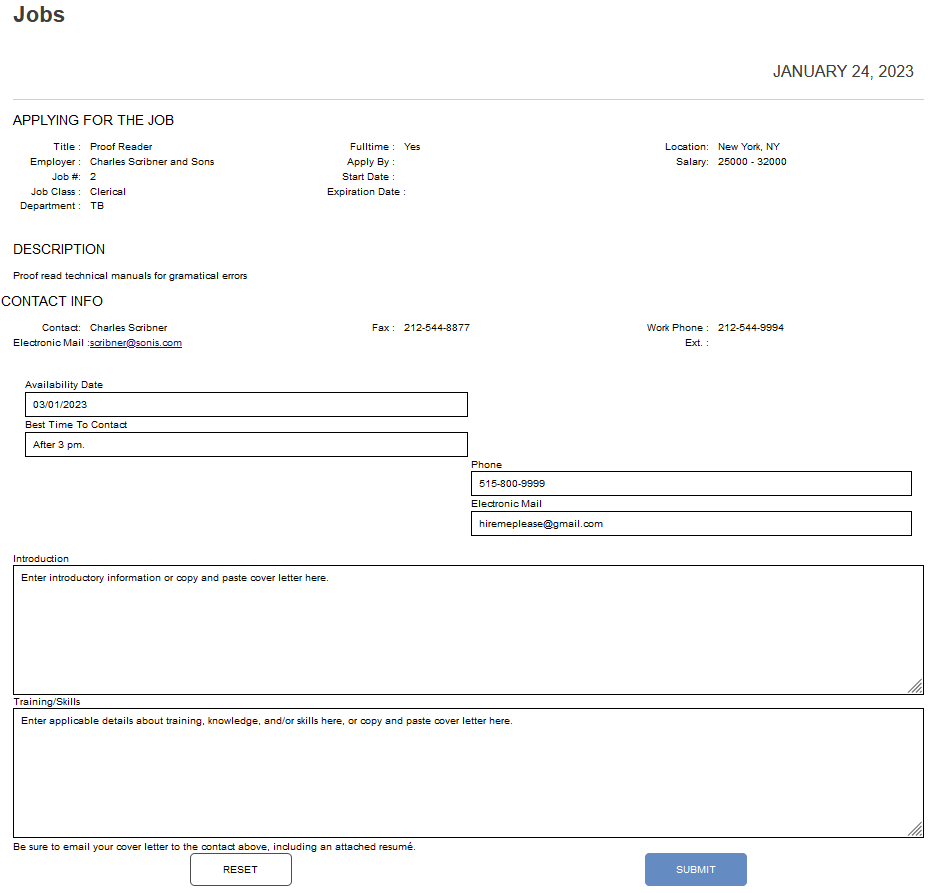Select the Proof Reader job title
The width and height of the screenshot is (936, 893).
coord(120,146)
